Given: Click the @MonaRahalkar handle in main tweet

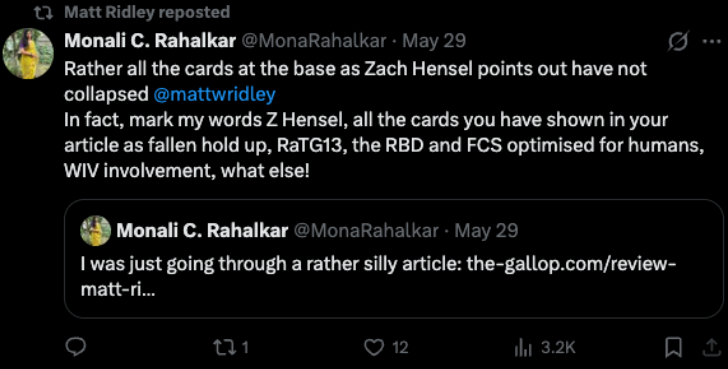Looking at the screenshot, I should click(x=312, y=41).
